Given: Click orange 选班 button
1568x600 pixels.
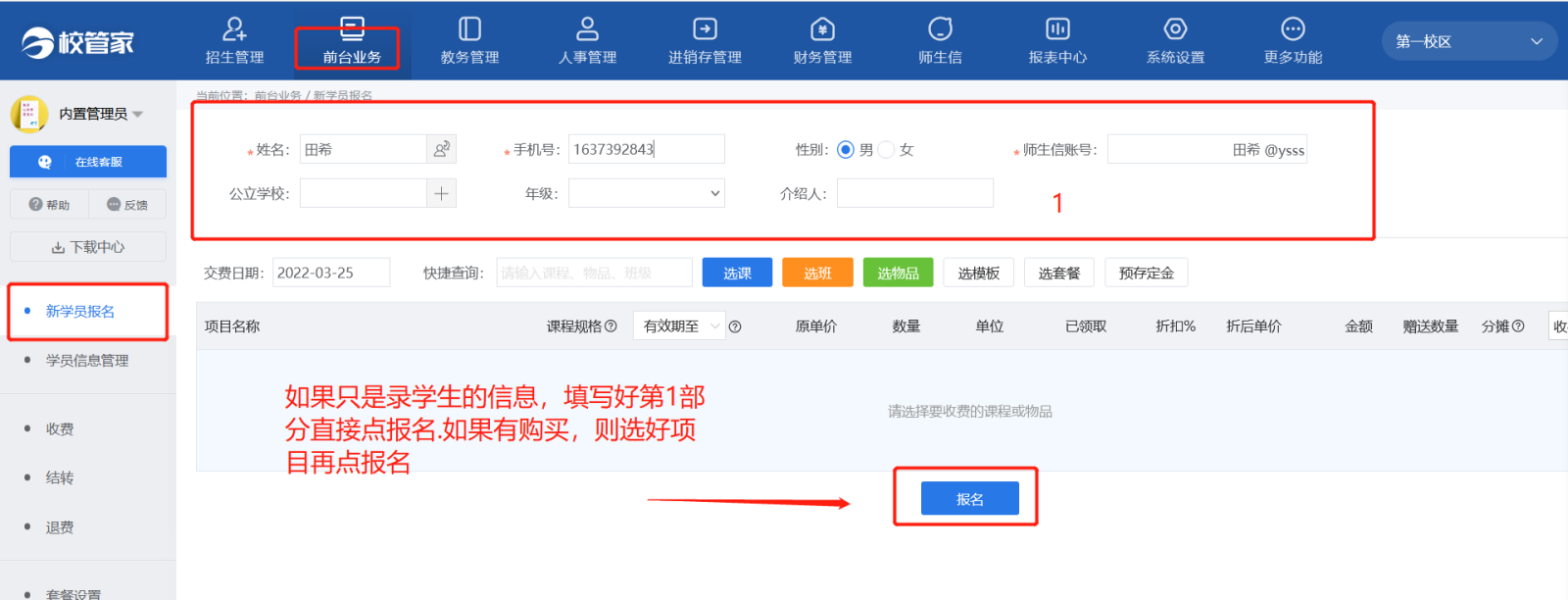Looking at the screenshot, I should point(817,273).
